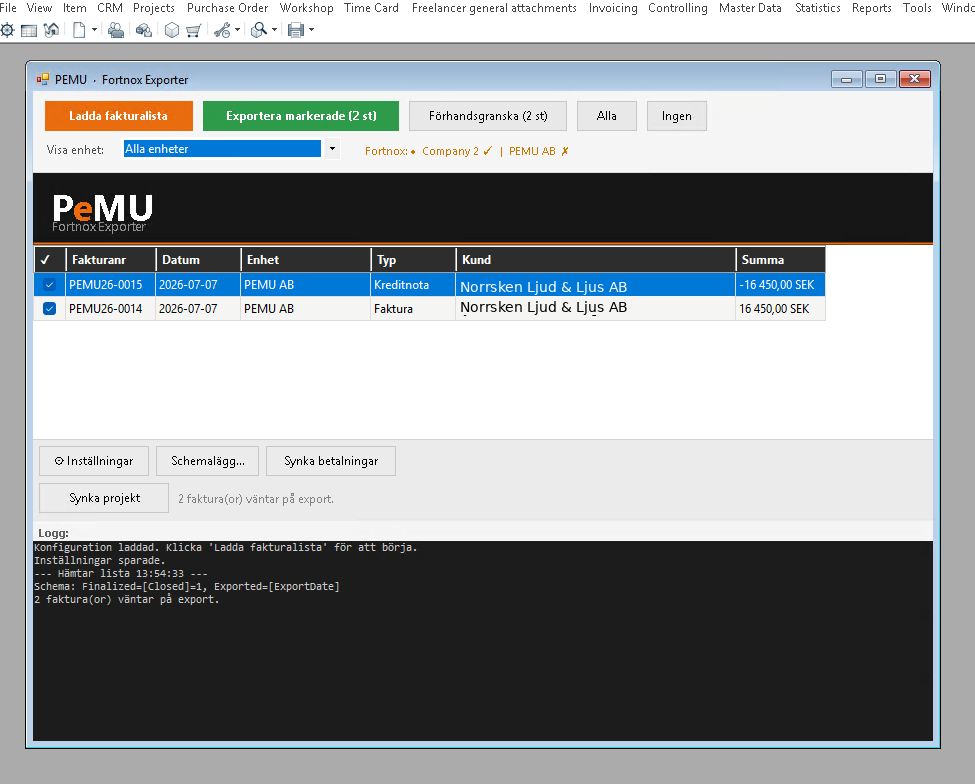
Task: Select the PEMU26-0015 invoice number cell
Action: 111,285
